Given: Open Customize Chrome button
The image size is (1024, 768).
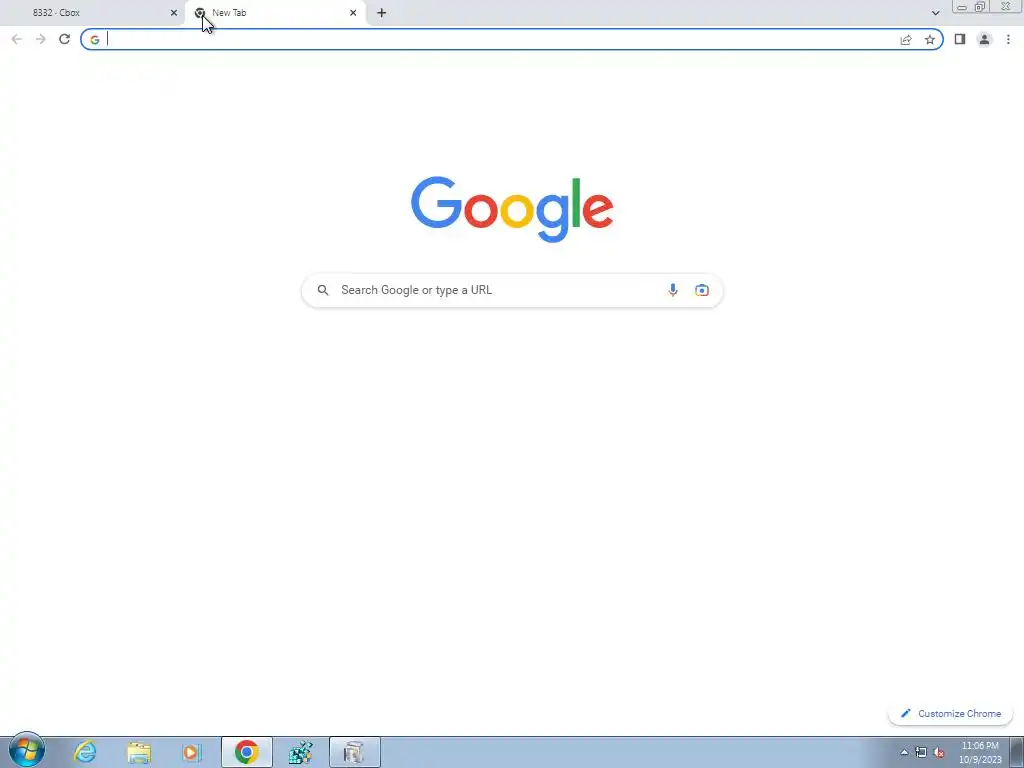Looking at the screenshot, I should (x=950, y=713).
